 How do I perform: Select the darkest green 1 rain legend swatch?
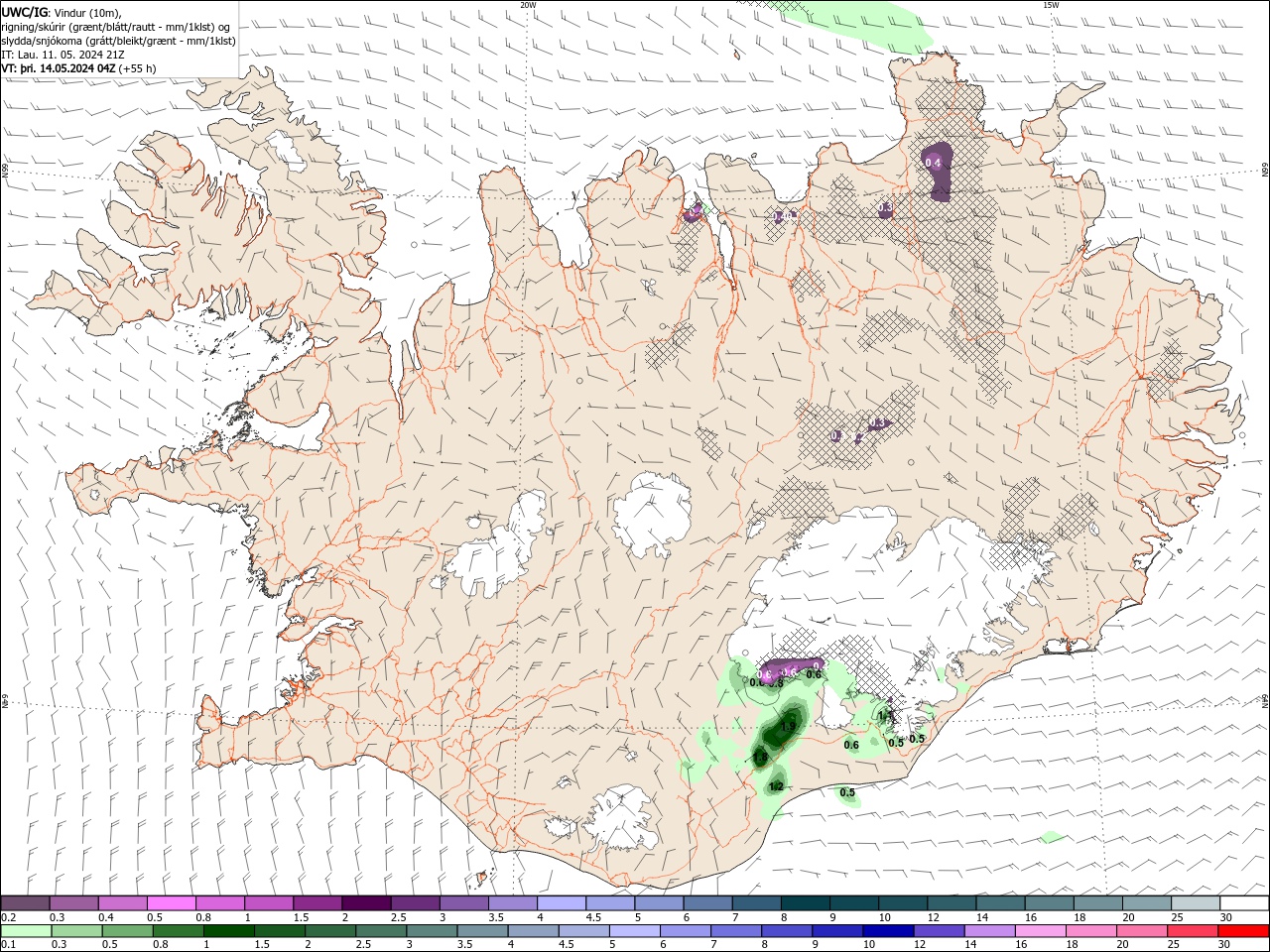228,931
